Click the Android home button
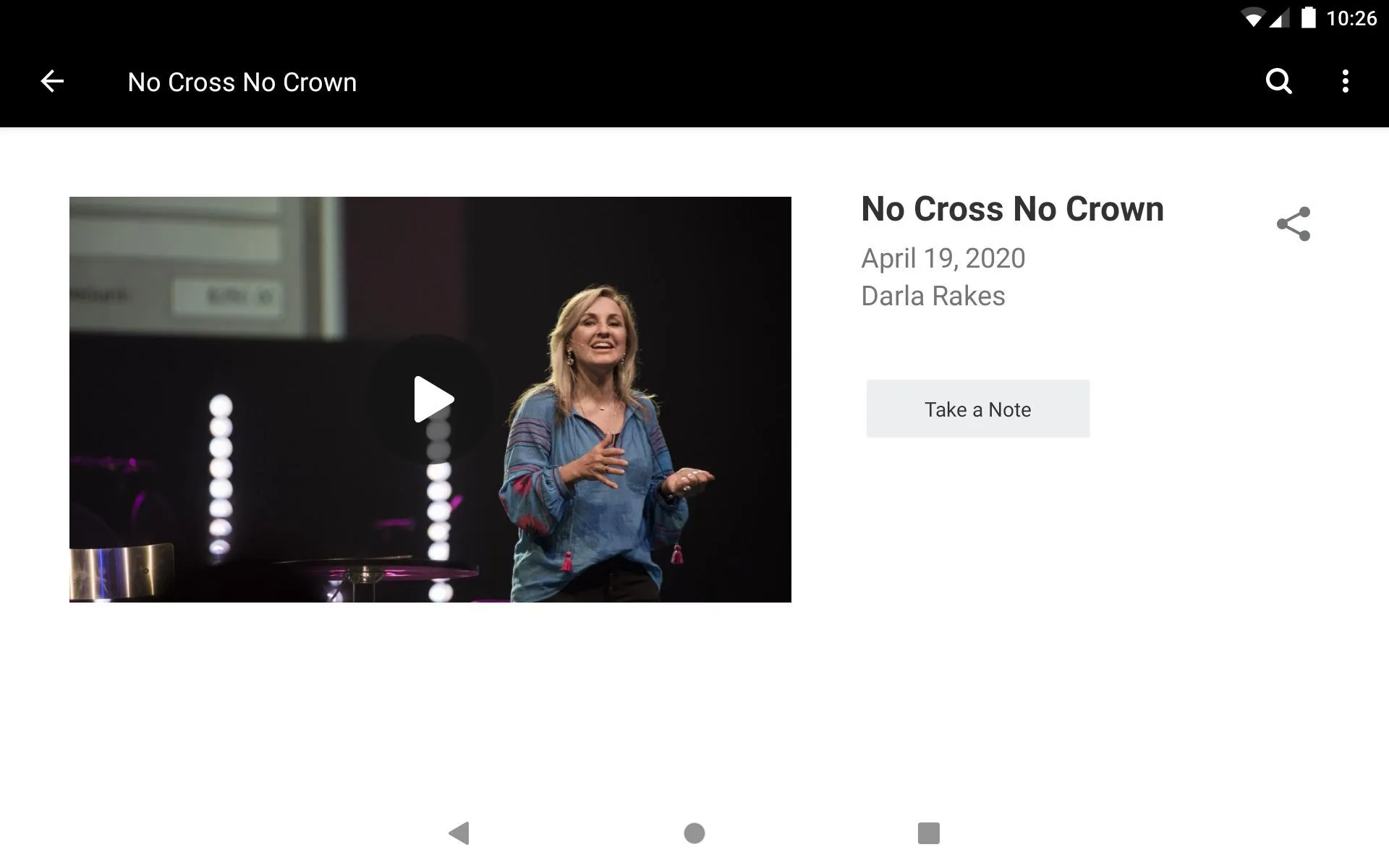Screen dimensions: 1389x868 (x=694, y=830)
